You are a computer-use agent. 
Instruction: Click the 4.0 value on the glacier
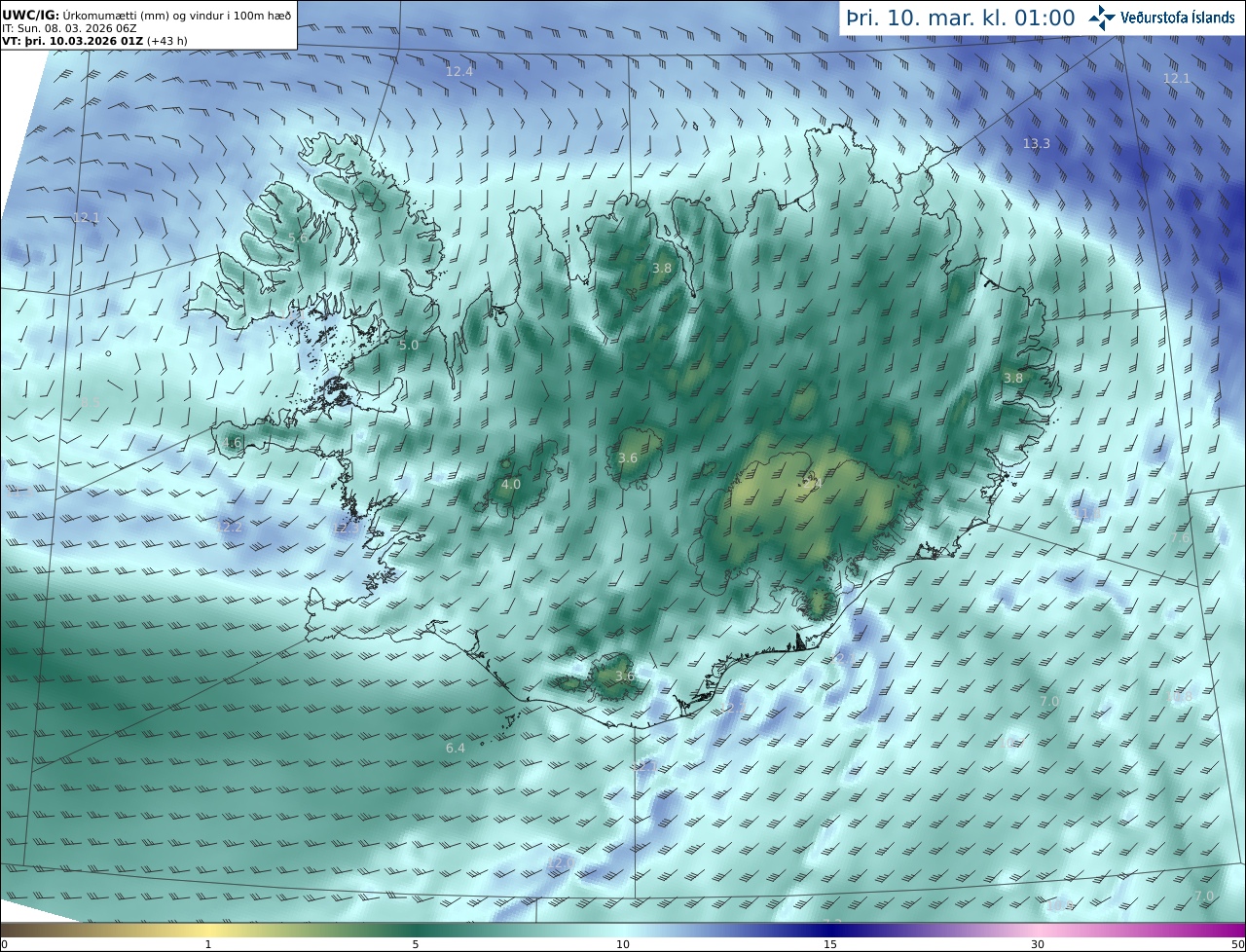(x=511, y=484)
